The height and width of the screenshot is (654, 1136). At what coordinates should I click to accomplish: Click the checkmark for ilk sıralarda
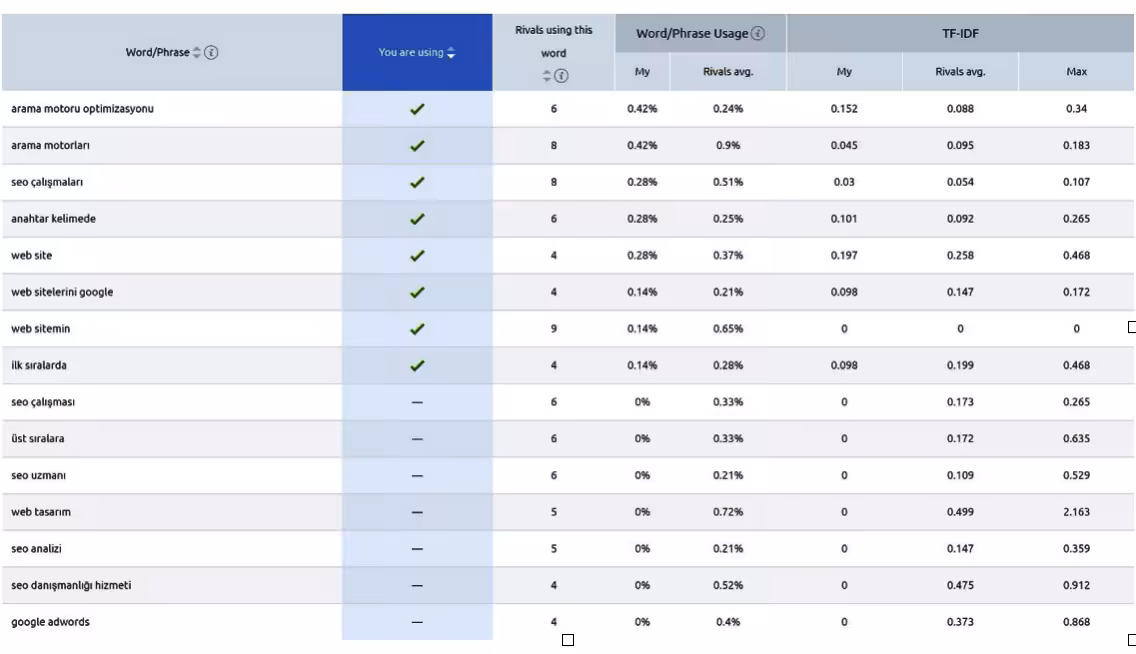pos(417,365)
